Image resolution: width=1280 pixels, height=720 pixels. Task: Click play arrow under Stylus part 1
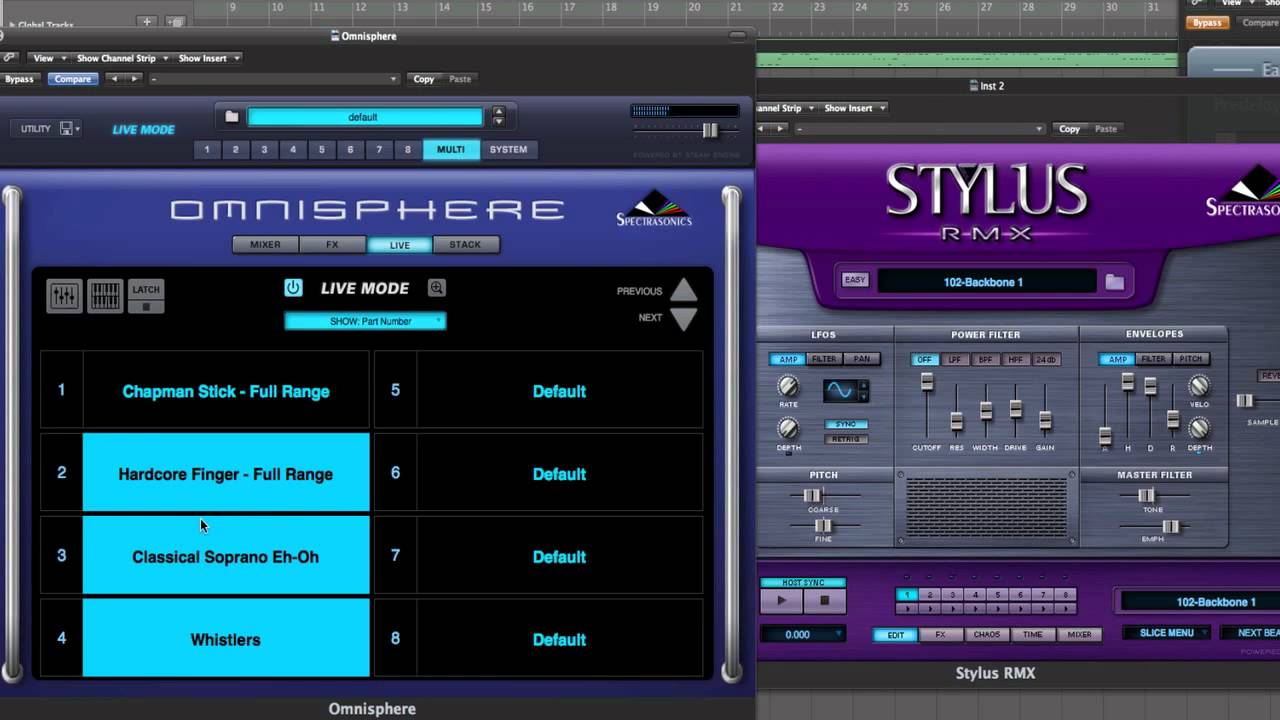tap(907, 608)
